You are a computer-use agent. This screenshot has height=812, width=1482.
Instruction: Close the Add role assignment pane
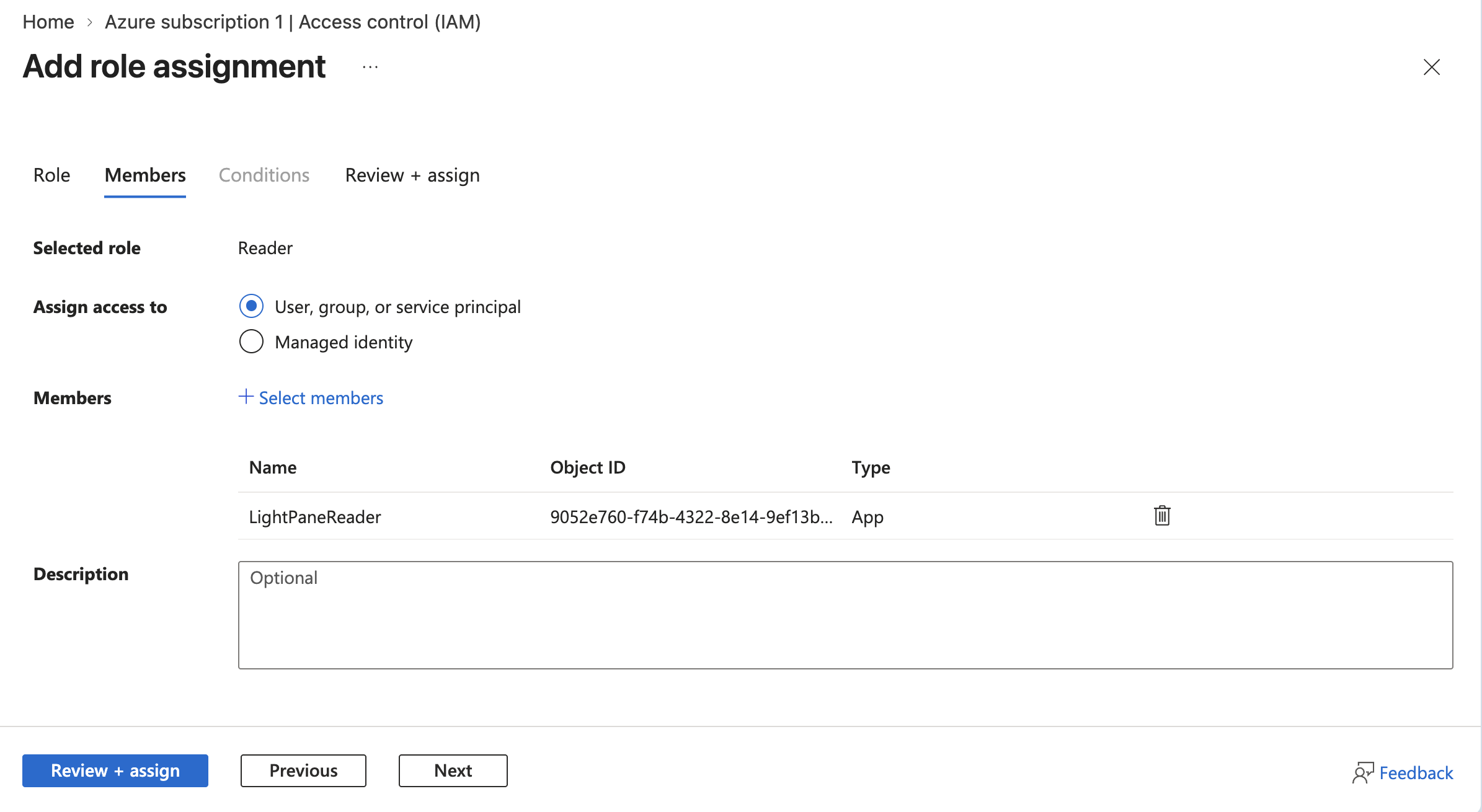click(1432, 67)
